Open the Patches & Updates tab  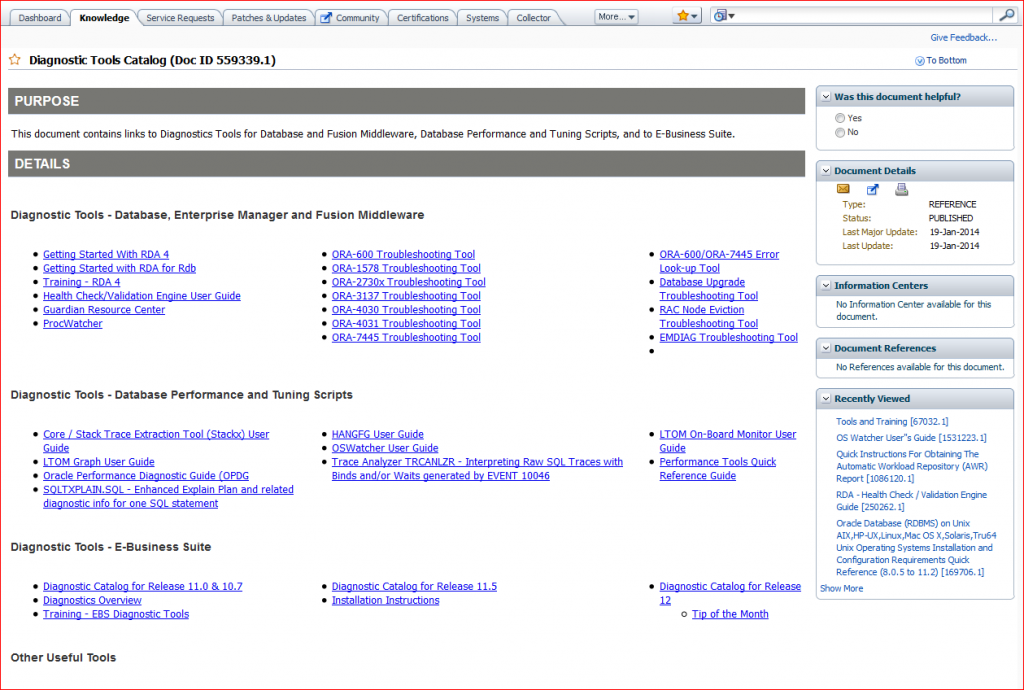tap(269, 18)
